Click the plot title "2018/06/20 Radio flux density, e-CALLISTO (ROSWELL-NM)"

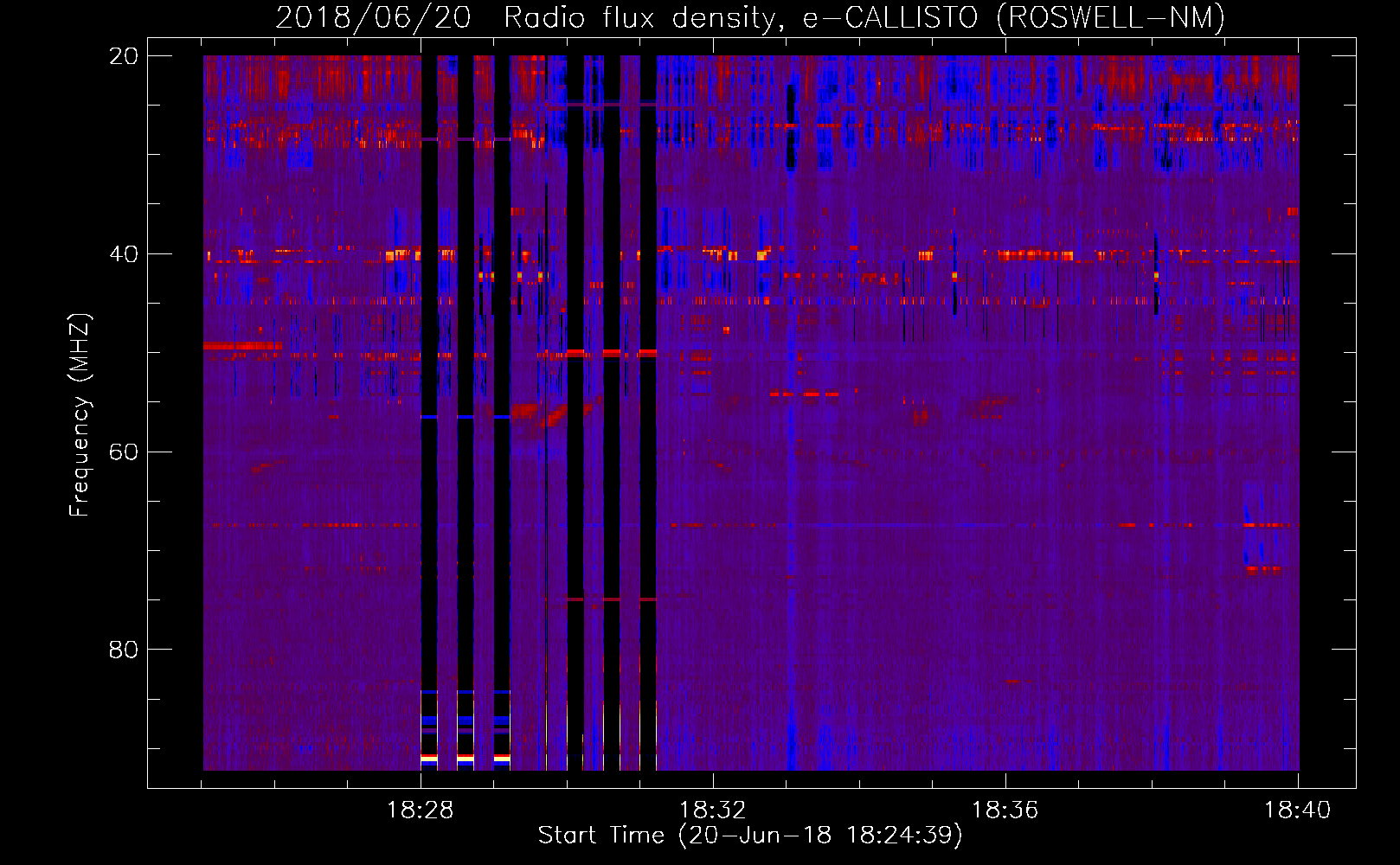click(750, 18)
